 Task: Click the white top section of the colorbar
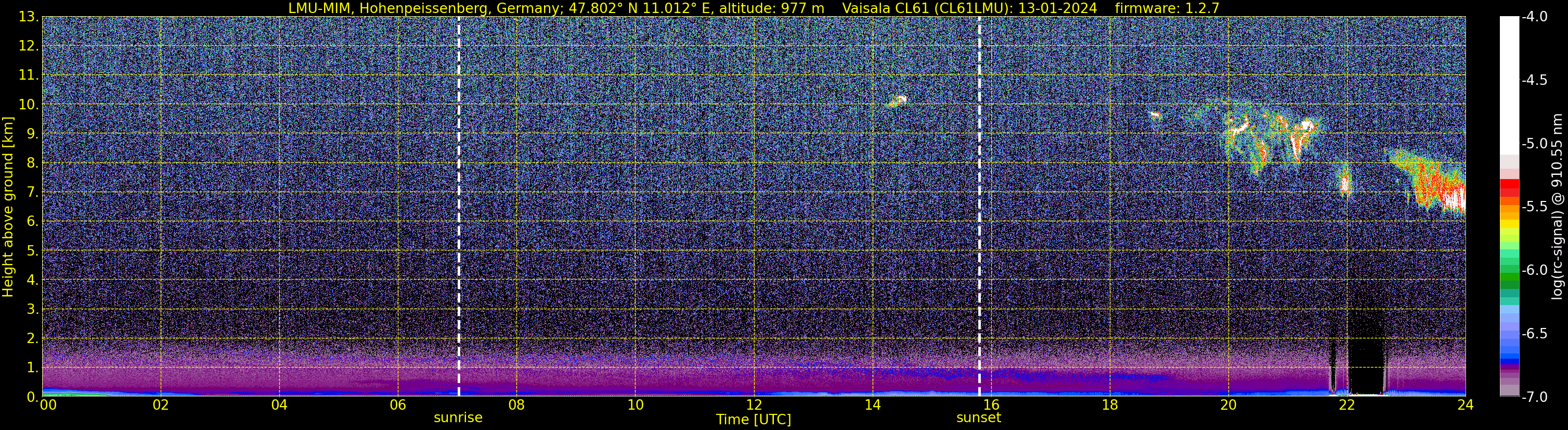tap(1510, 85)
